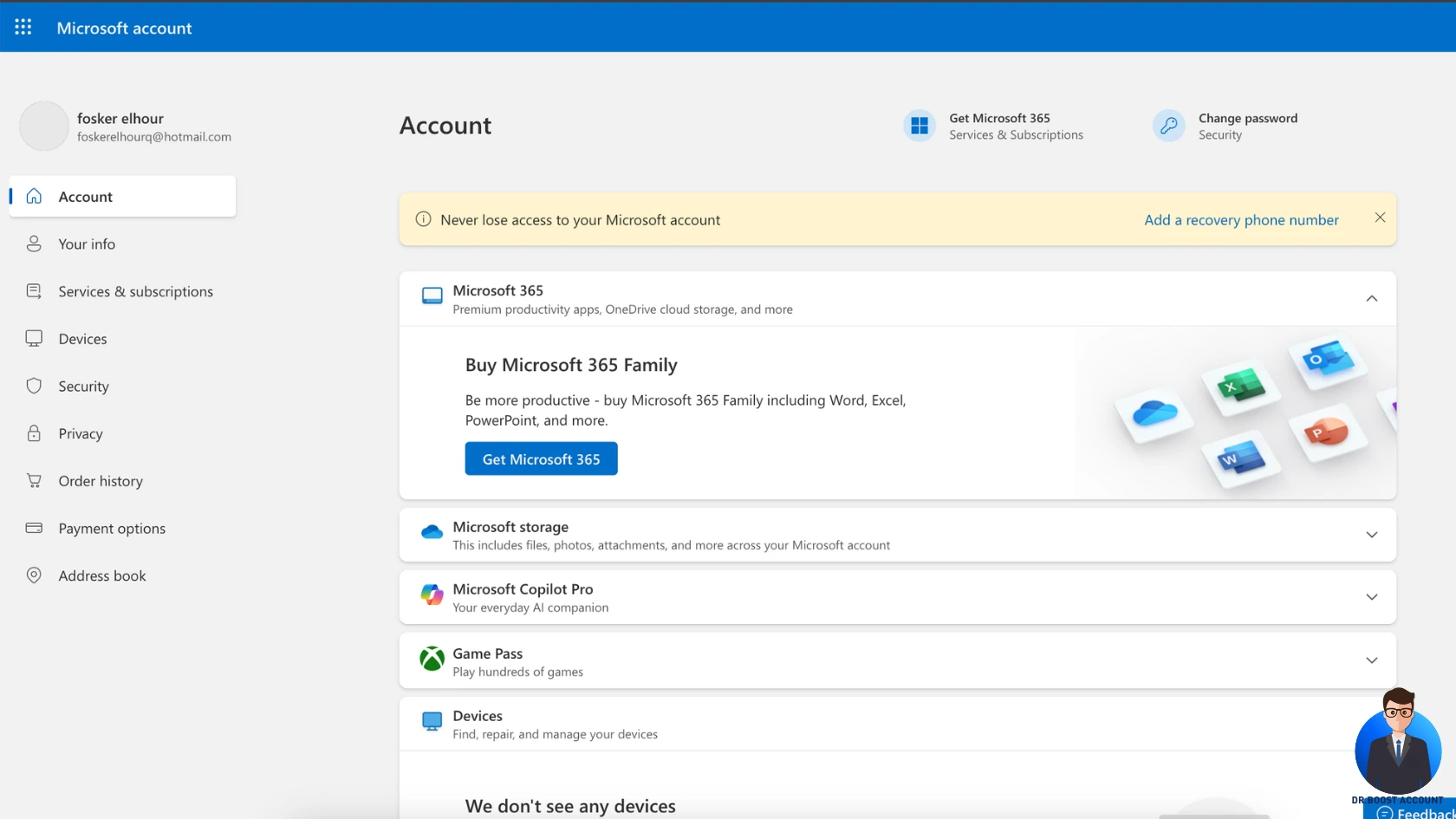Click the Microsoft 365 card heading
This screenshot has height=819, width=1456.
pos(497,290)
